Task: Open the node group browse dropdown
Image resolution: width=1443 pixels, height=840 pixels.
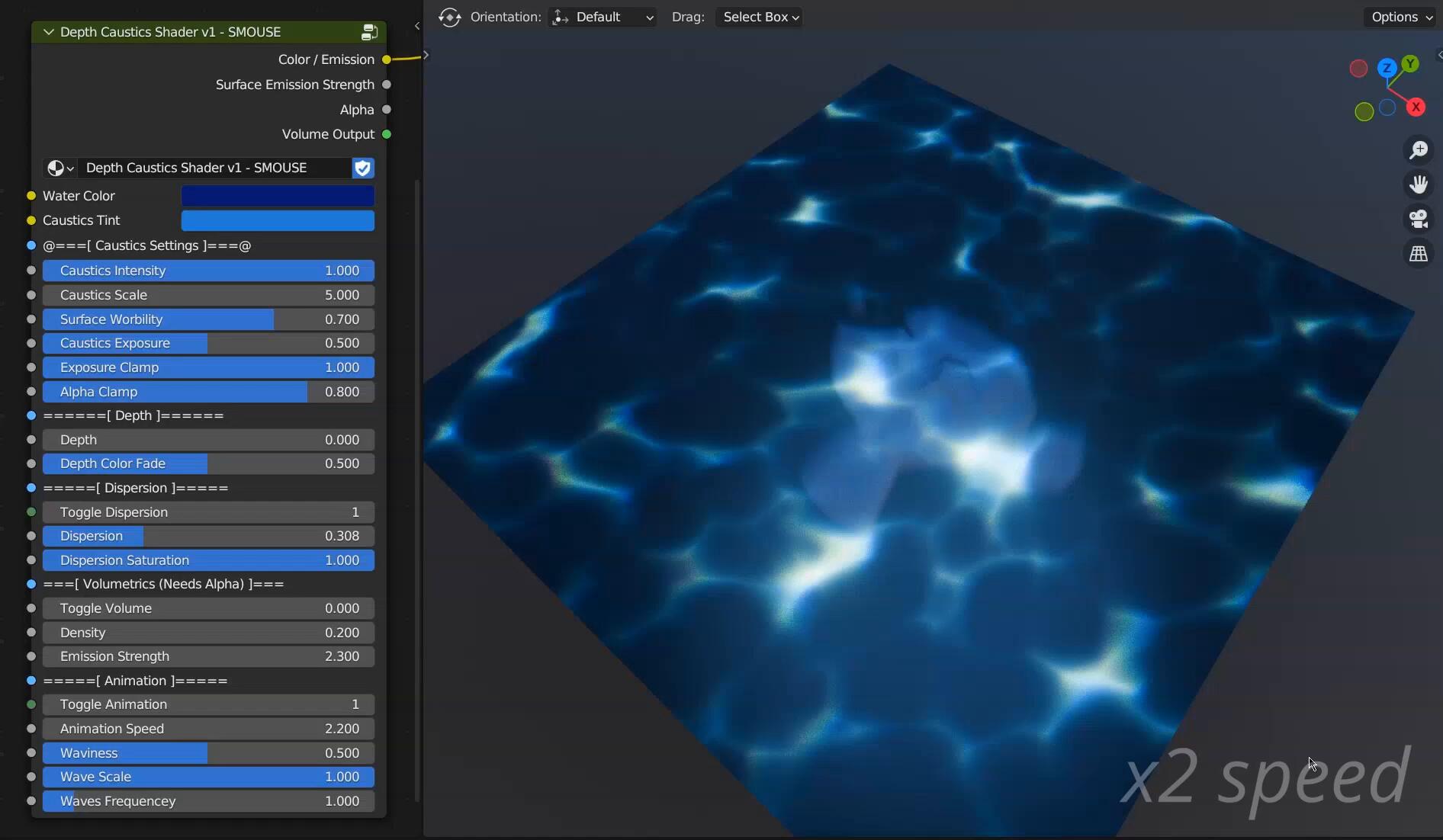Action: tap(60, 168)
